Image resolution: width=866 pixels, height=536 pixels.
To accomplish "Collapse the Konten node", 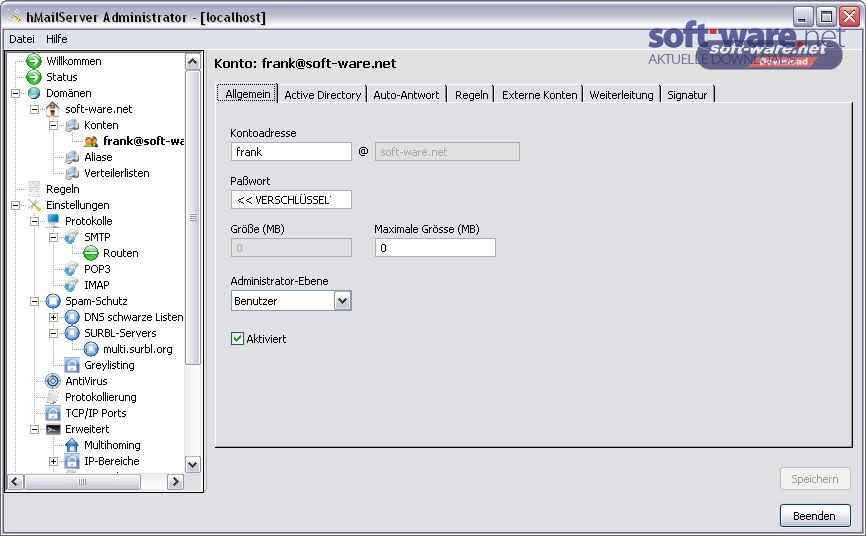I will point(54,125).
